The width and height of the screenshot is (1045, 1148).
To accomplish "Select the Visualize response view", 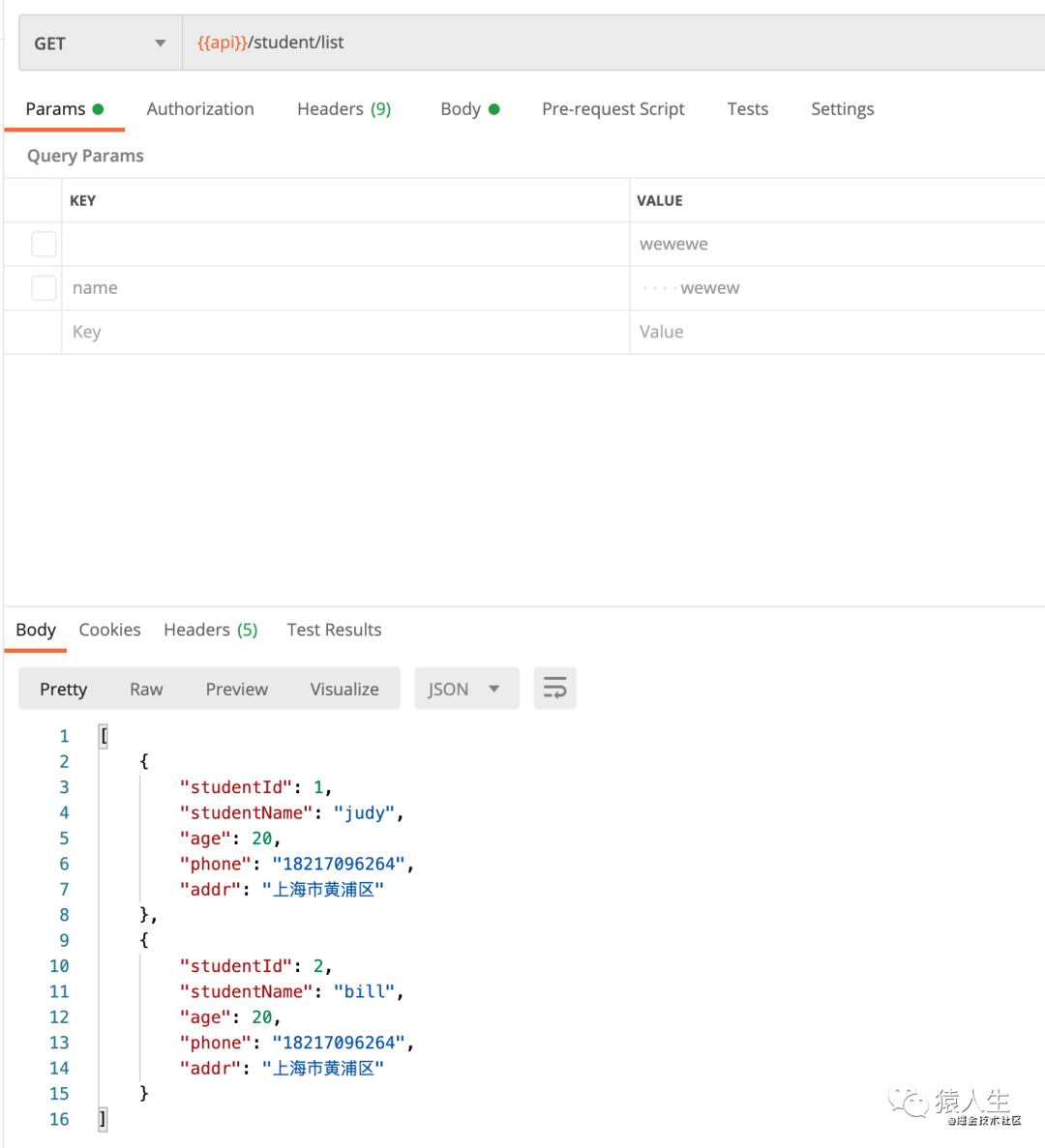I will [343, 689].
